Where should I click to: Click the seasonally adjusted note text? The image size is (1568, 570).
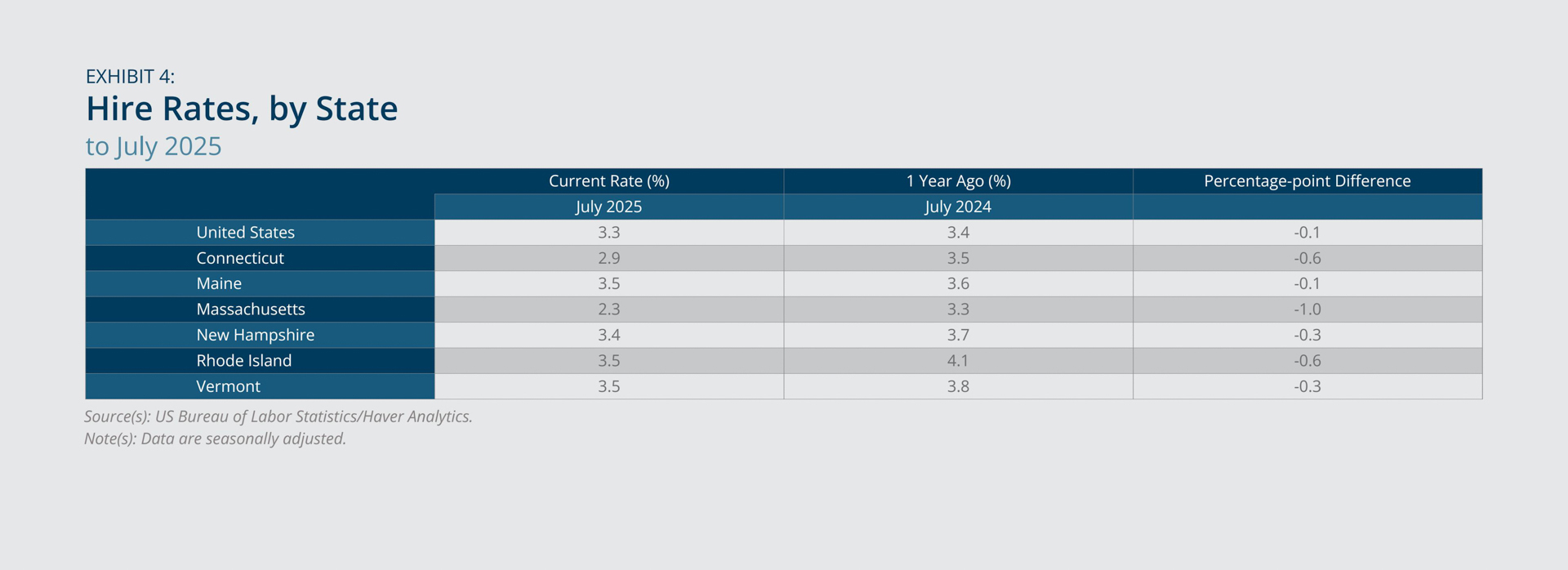point(215,439)
